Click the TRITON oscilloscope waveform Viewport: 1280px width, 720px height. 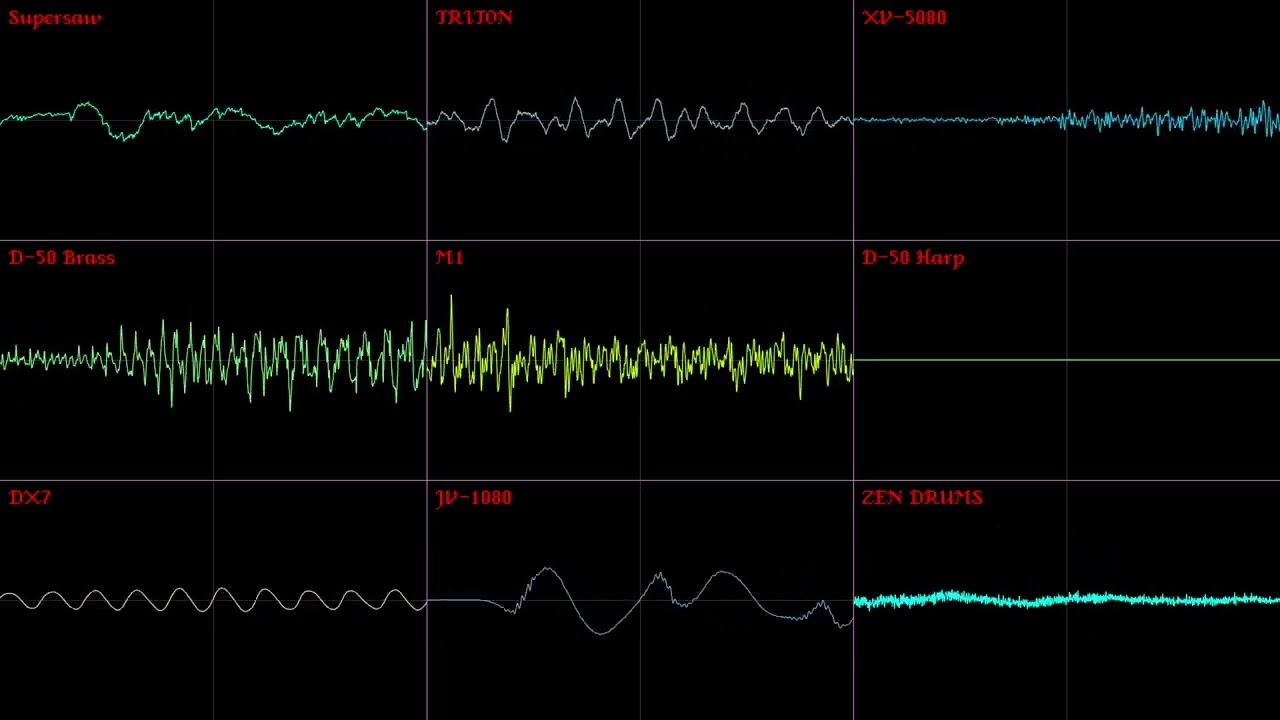(x=640, y=119)
